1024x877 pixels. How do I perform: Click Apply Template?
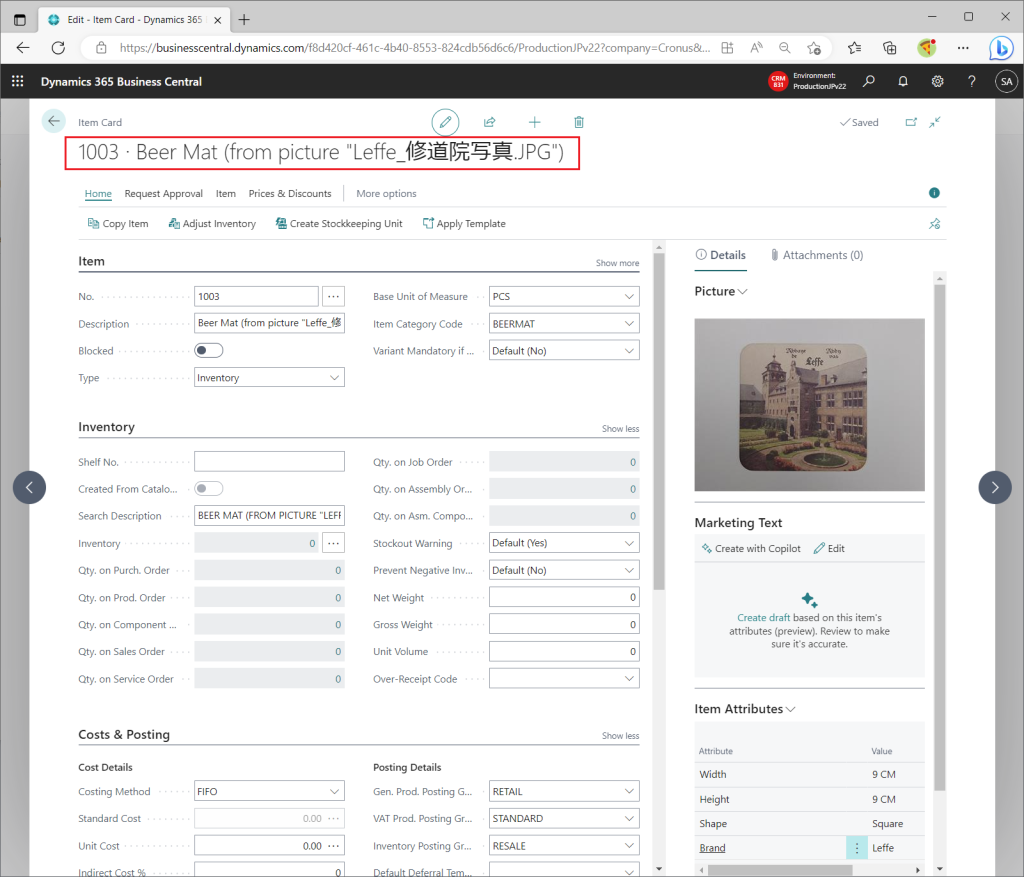click(x=464, y=223)
